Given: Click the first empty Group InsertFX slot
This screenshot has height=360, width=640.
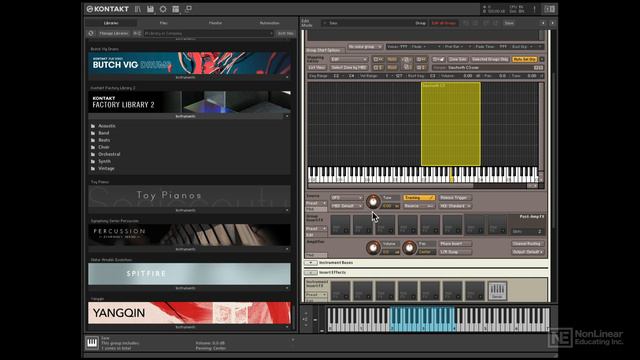Looking at the screenshot, I should click(340, 225).
